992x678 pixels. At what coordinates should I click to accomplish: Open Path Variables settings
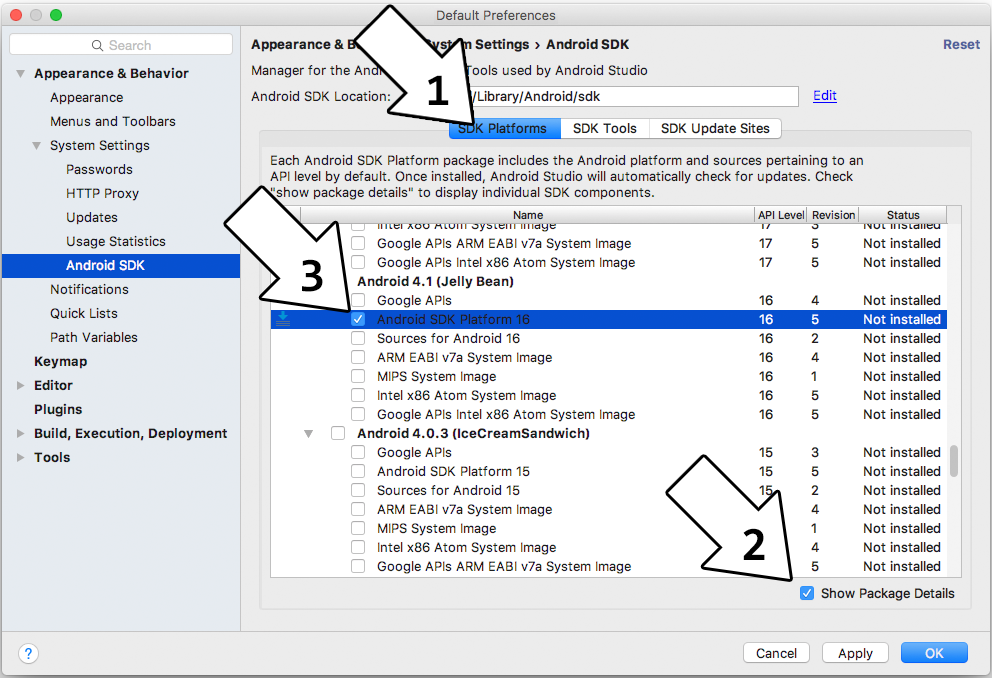coord(94,338)
